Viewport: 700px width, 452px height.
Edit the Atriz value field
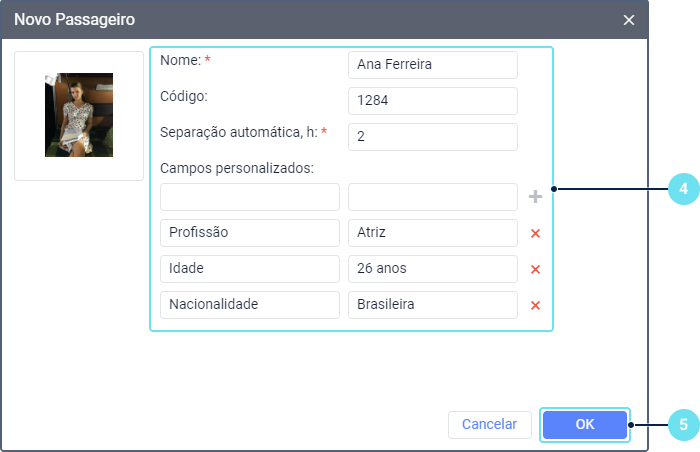(433, 233)
